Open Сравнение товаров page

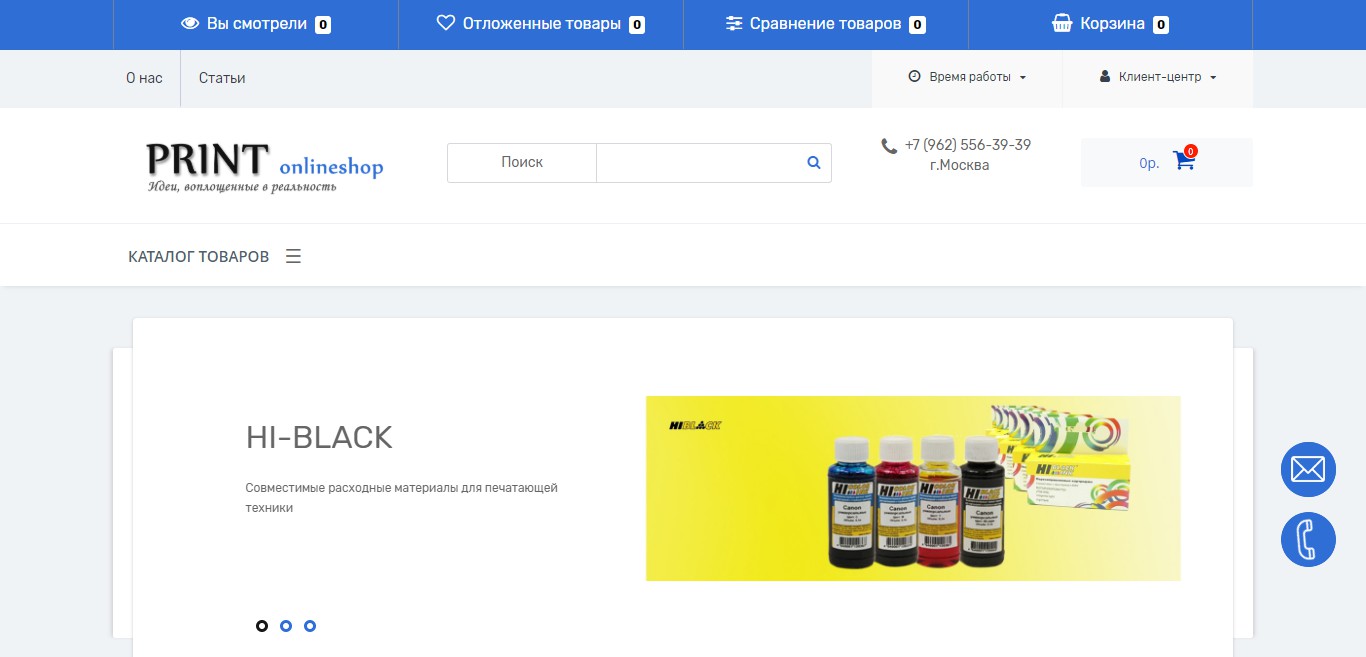826,24
